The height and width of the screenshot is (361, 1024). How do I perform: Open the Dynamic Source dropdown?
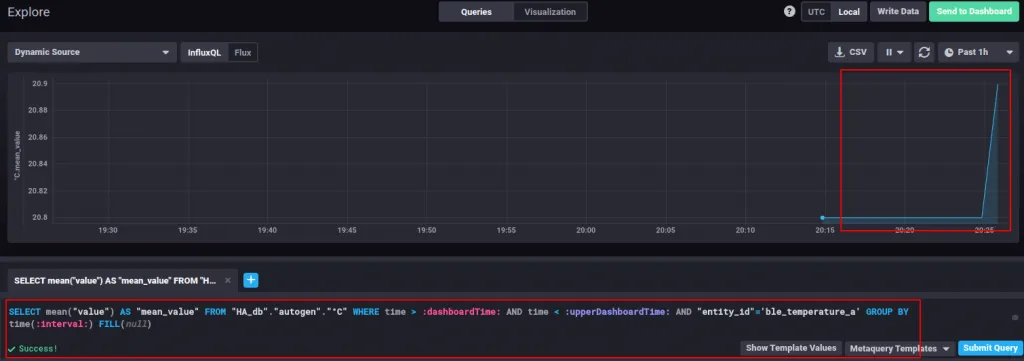pos(92,52)
